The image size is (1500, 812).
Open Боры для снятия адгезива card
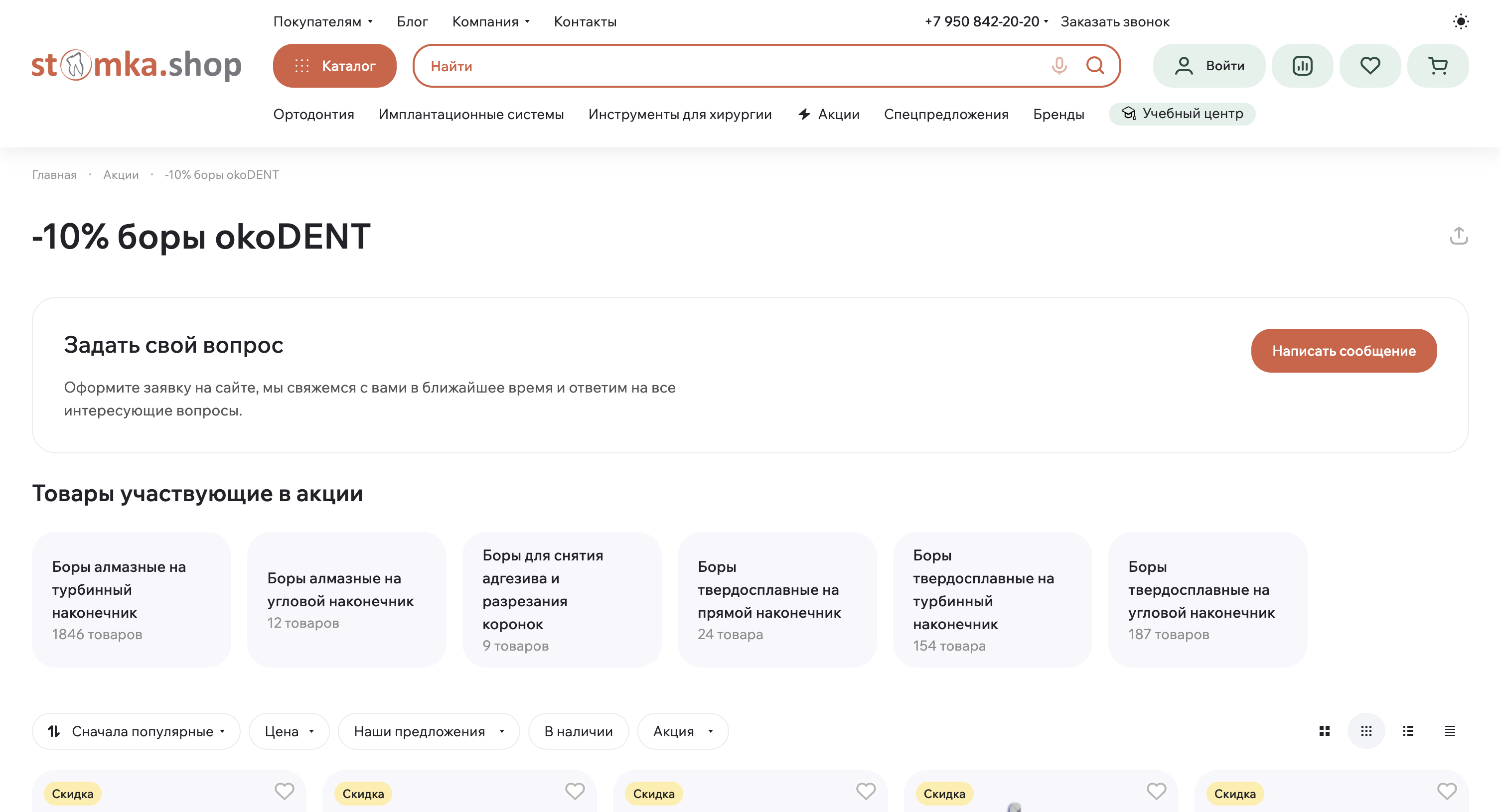pos(561,600)
